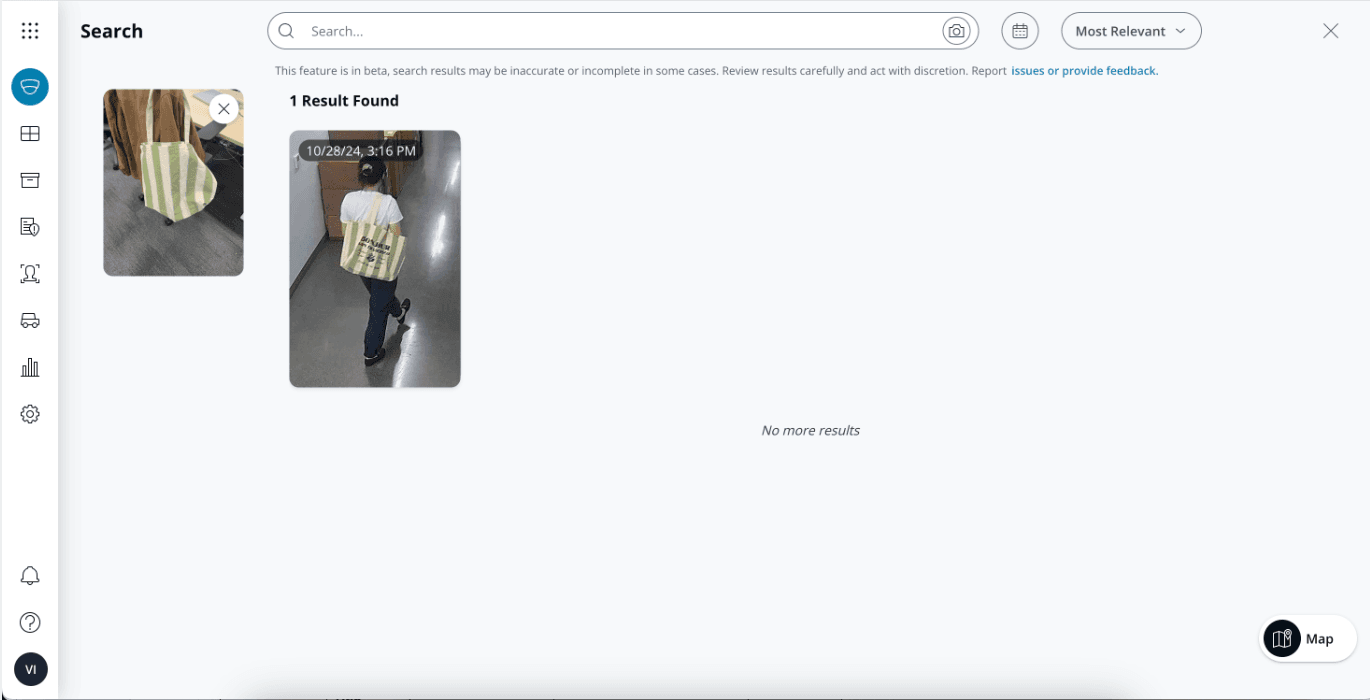This screenshot has height=700, width=1370.
Task: Open the Help question mark icon
Action: [30, 622]
